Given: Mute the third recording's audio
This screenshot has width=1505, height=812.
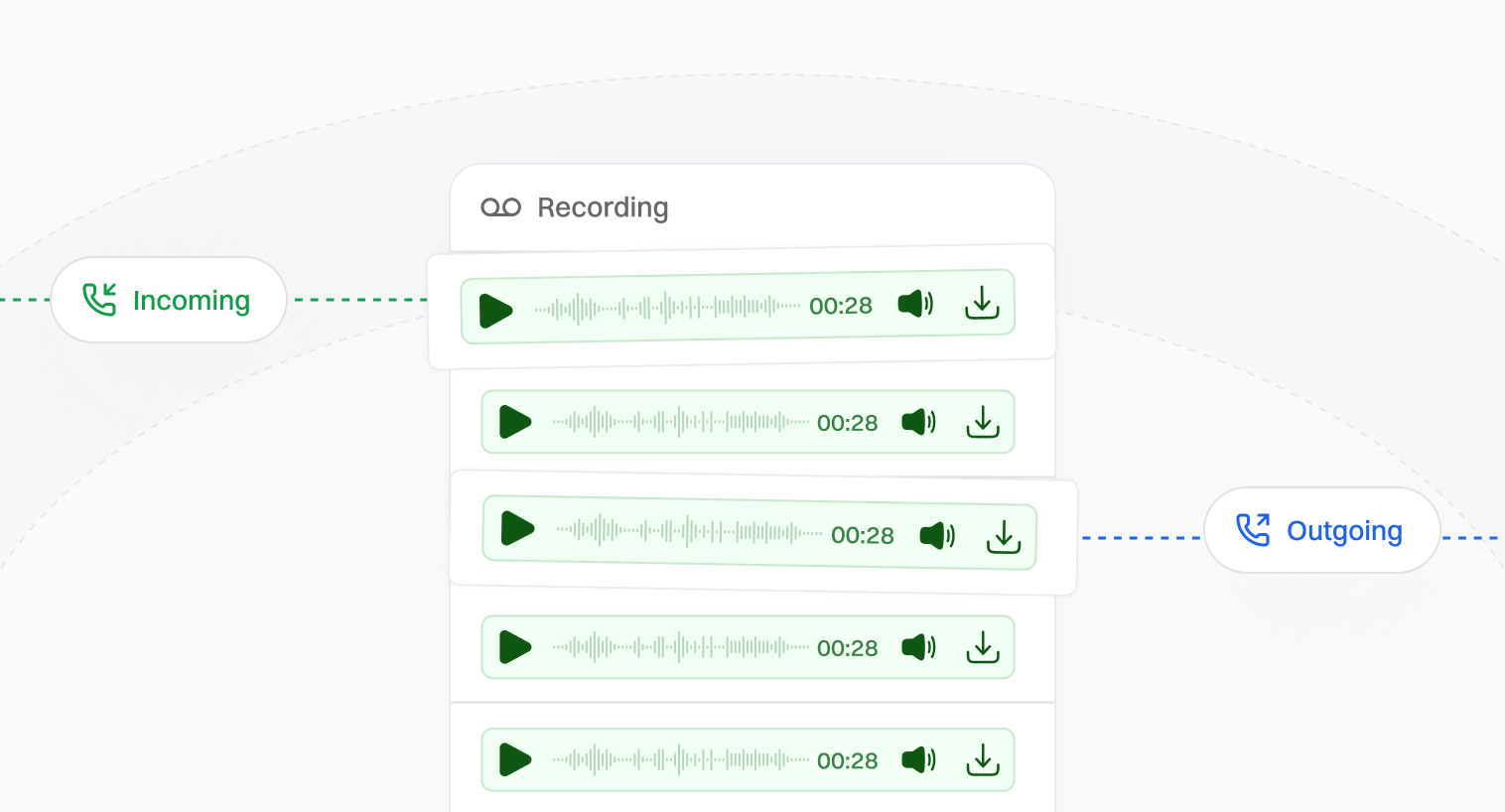Looking at the screenshot, I should (x=937, y=536).
